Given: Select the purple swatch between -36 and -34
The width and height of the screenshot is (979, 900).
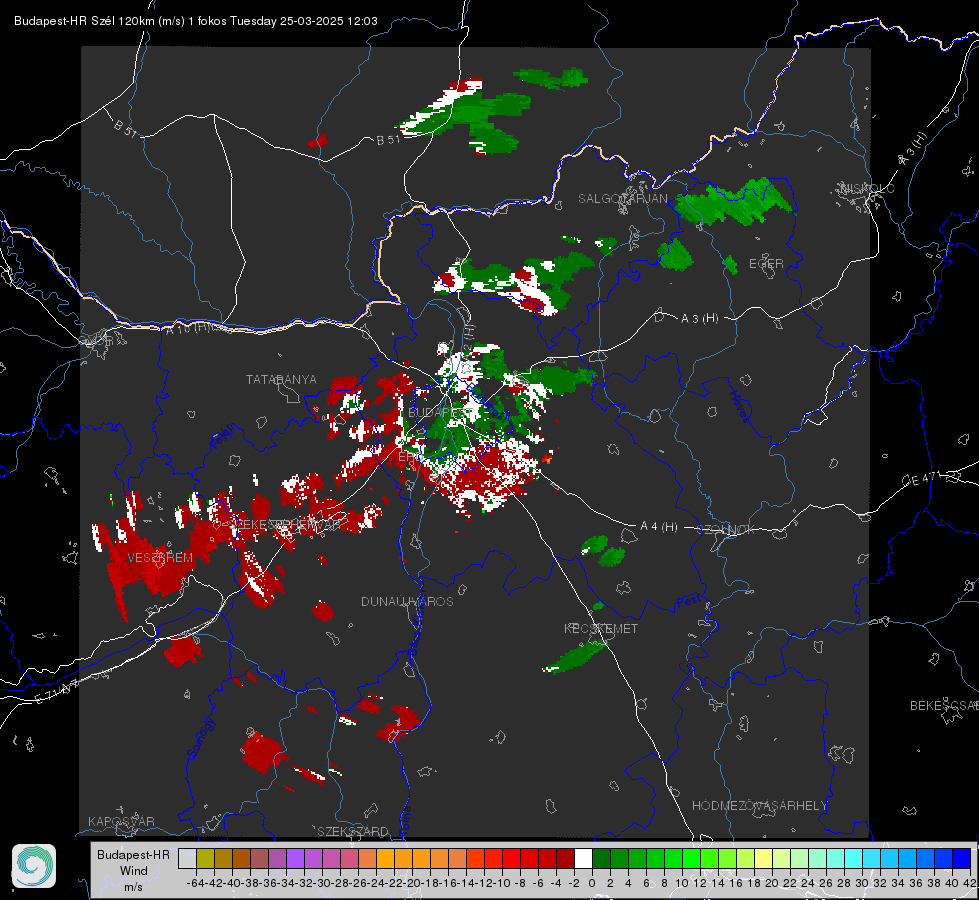Looking at the screenshot, I should pyautogui.click(x=277, y=858).
